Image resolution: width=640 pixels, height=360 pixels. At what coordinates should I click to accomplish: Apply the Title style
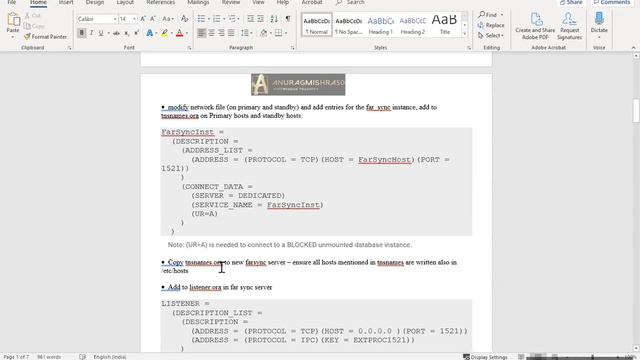tap(444, 24)
